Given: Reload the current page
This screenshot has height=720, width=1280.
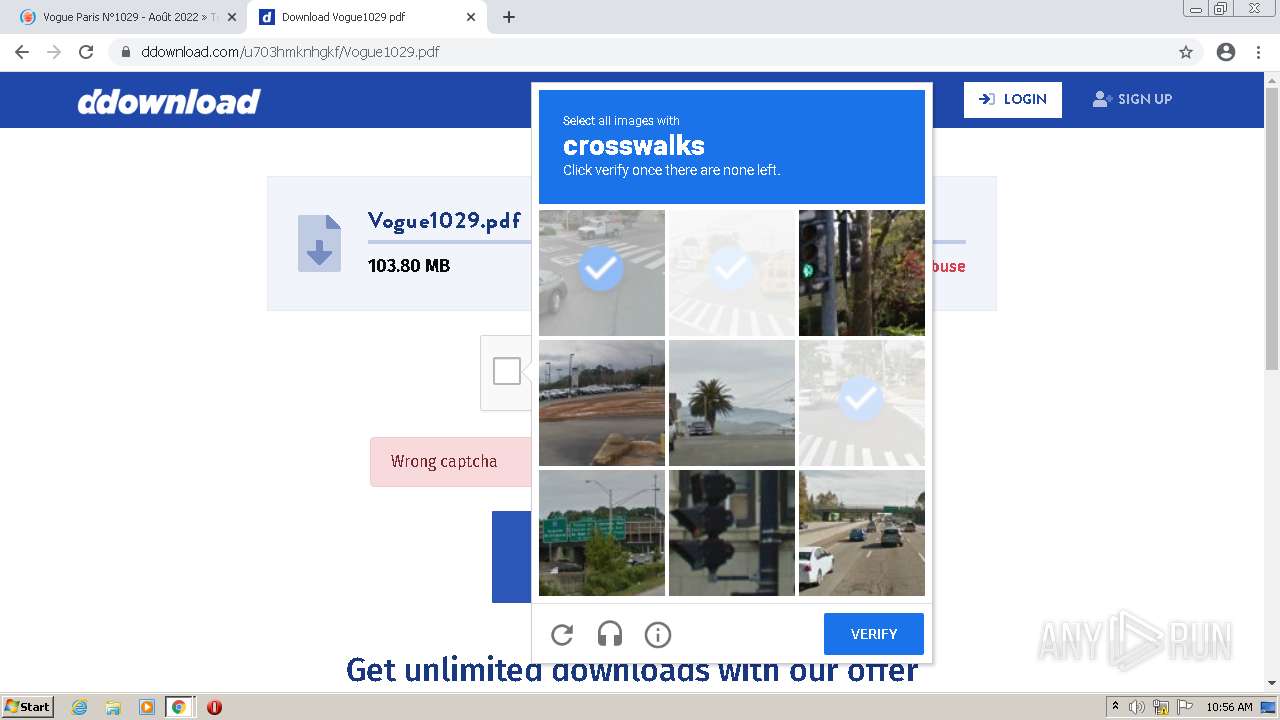Looking at the screenshot, I should 86,52.
